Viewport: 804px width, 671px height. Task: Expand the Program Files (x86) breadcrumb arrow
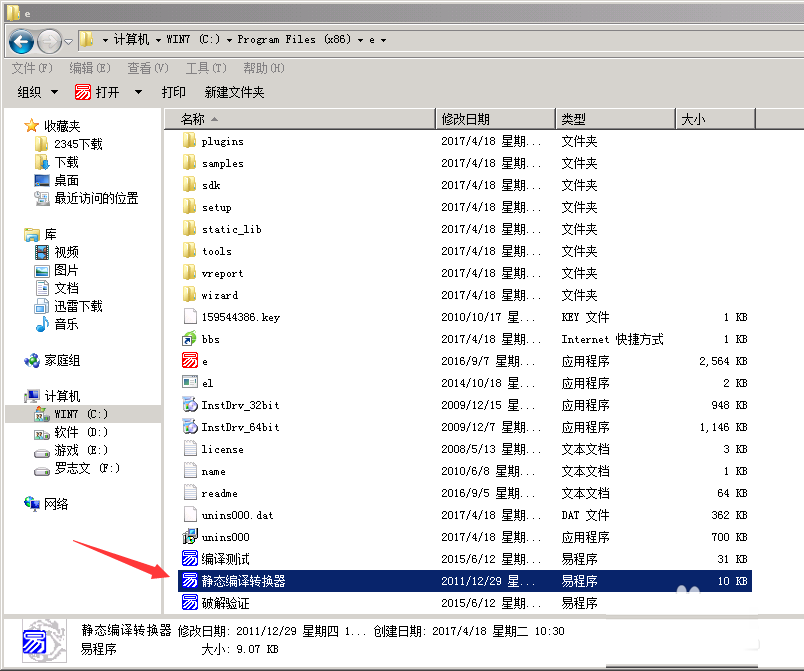tap(360, 40)
